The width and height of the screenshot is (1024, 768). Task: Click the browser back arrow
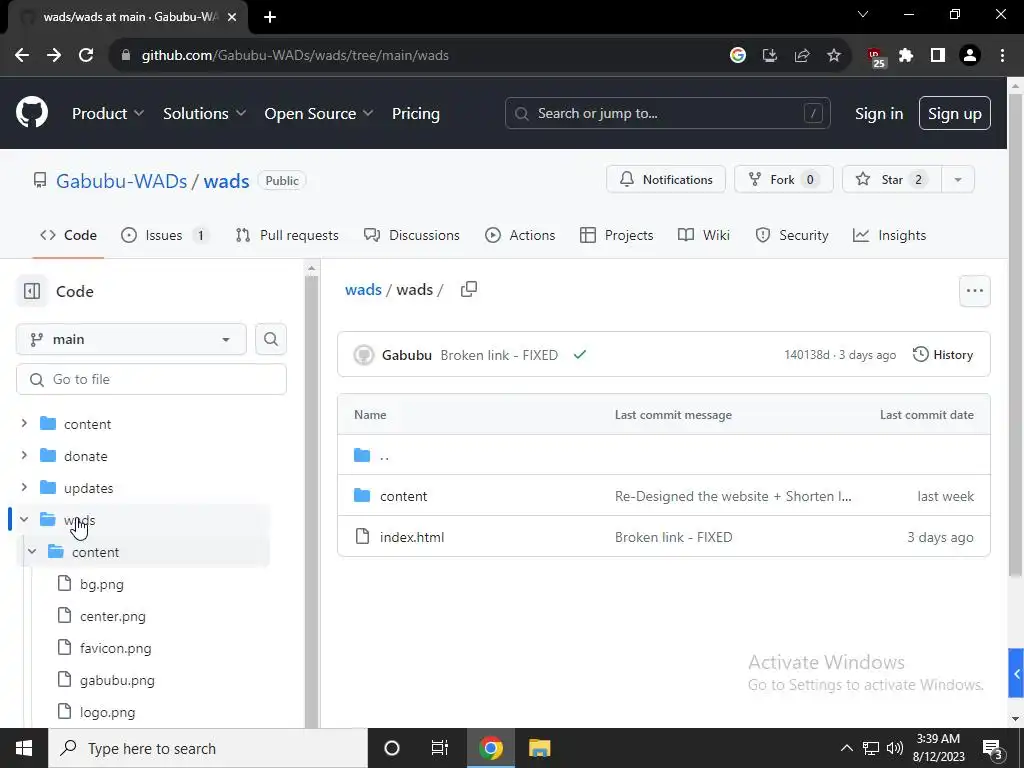[x=22, y=56]
